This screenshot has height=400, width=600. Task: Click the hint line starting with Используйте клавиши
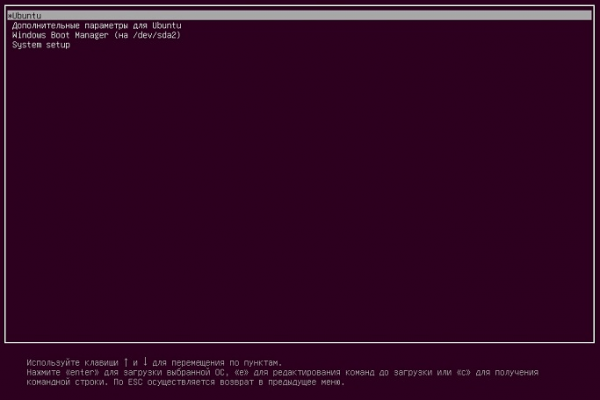pos(154,362)
